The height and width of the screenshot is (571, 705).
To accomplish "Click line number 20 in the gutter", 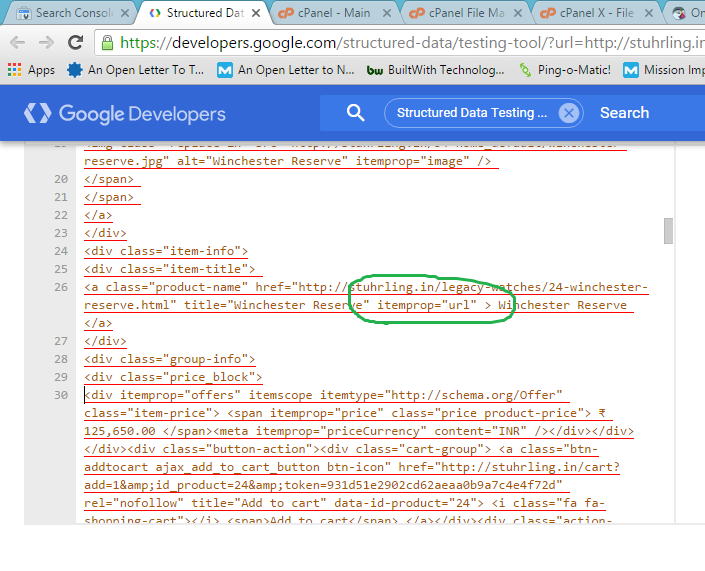I will click(61, 179).
